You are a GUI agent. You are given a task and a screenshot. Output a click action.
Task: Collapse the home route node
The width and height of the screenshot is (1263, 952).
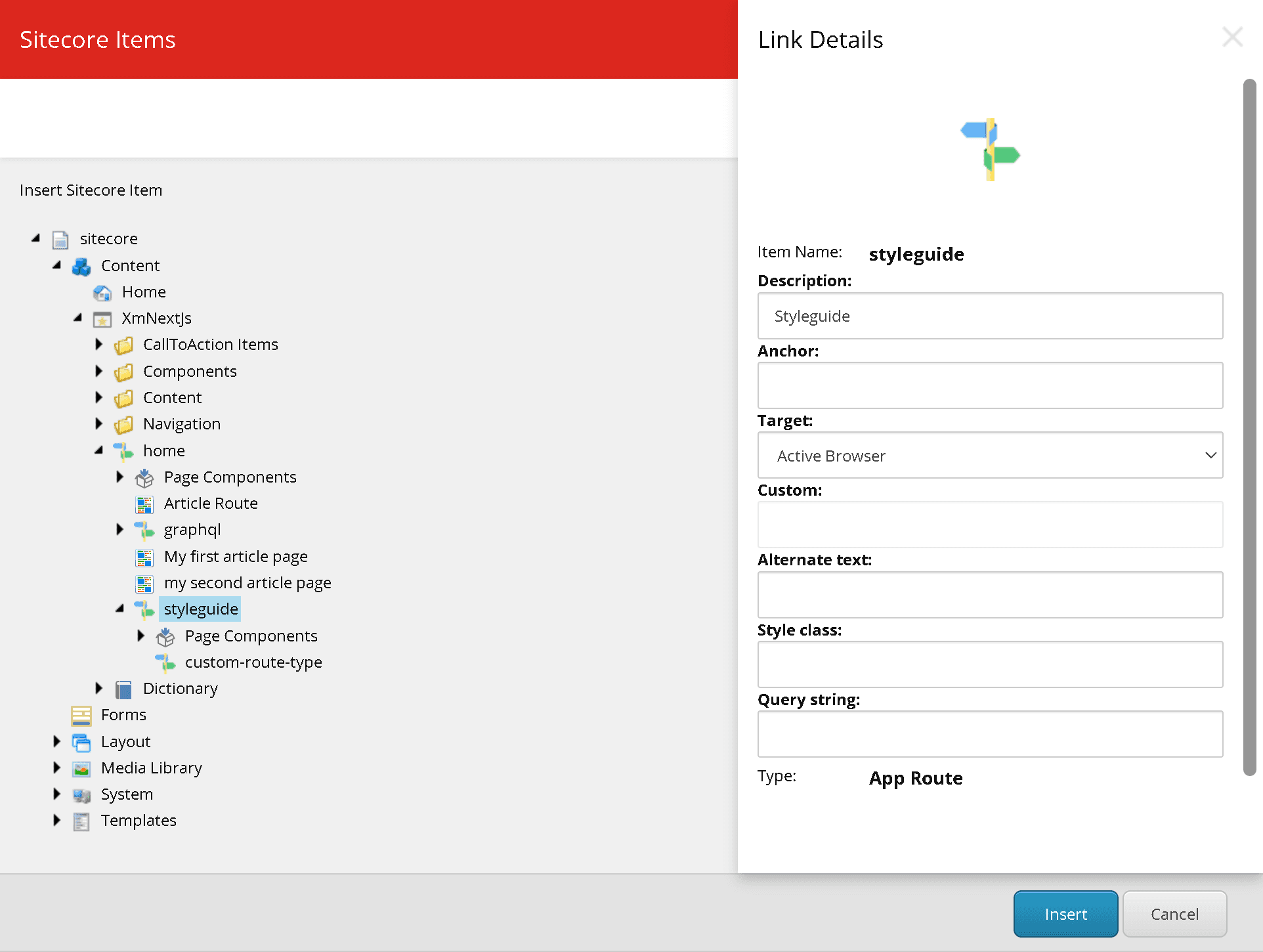point(98,450)
